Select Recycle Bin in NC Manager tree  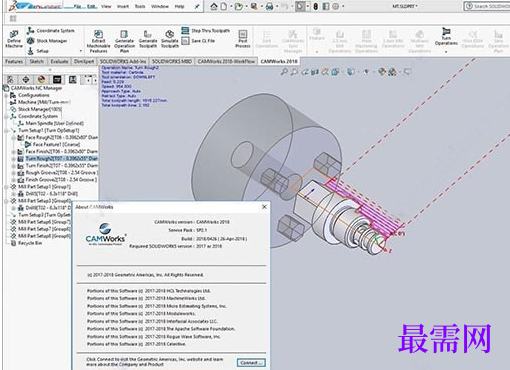pos(27,243)
